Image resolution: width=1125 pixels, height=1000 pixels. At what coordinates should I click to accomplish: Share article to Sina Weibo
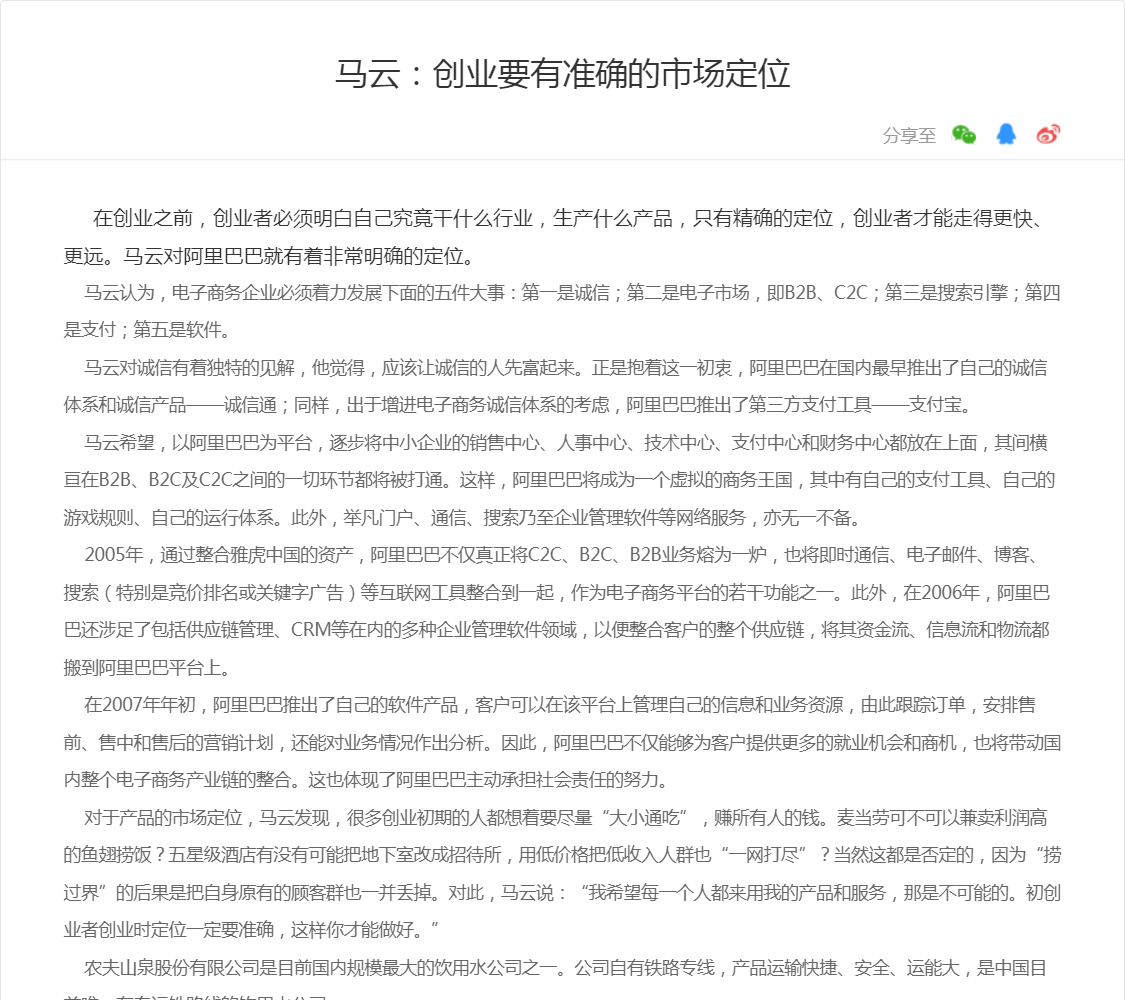click(1048, 134)
